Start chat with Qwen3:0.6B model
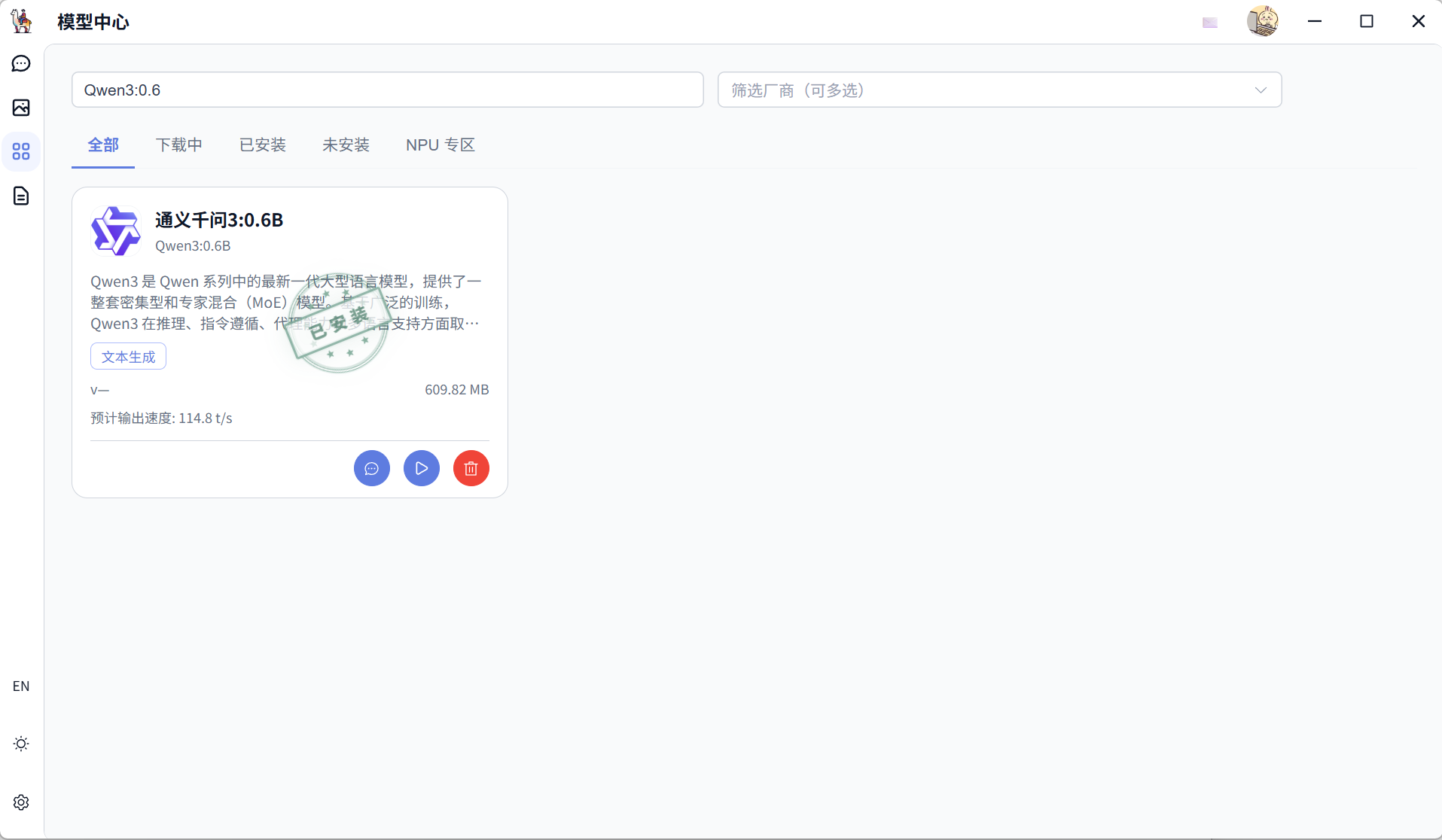1442x840 pixels. tap(372, 468)
